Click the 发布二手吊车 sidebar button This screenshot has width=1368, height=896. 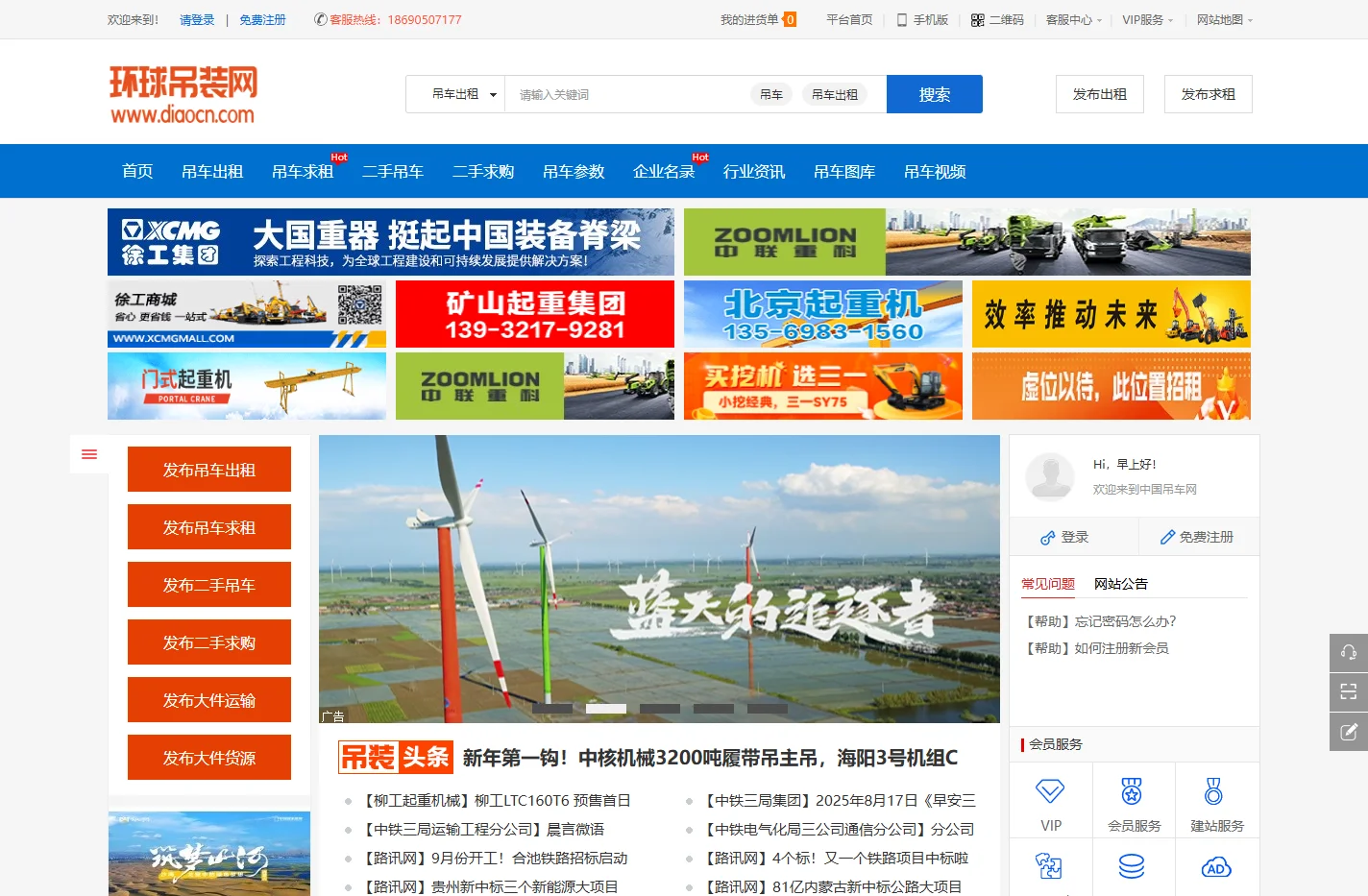[209, 585]
